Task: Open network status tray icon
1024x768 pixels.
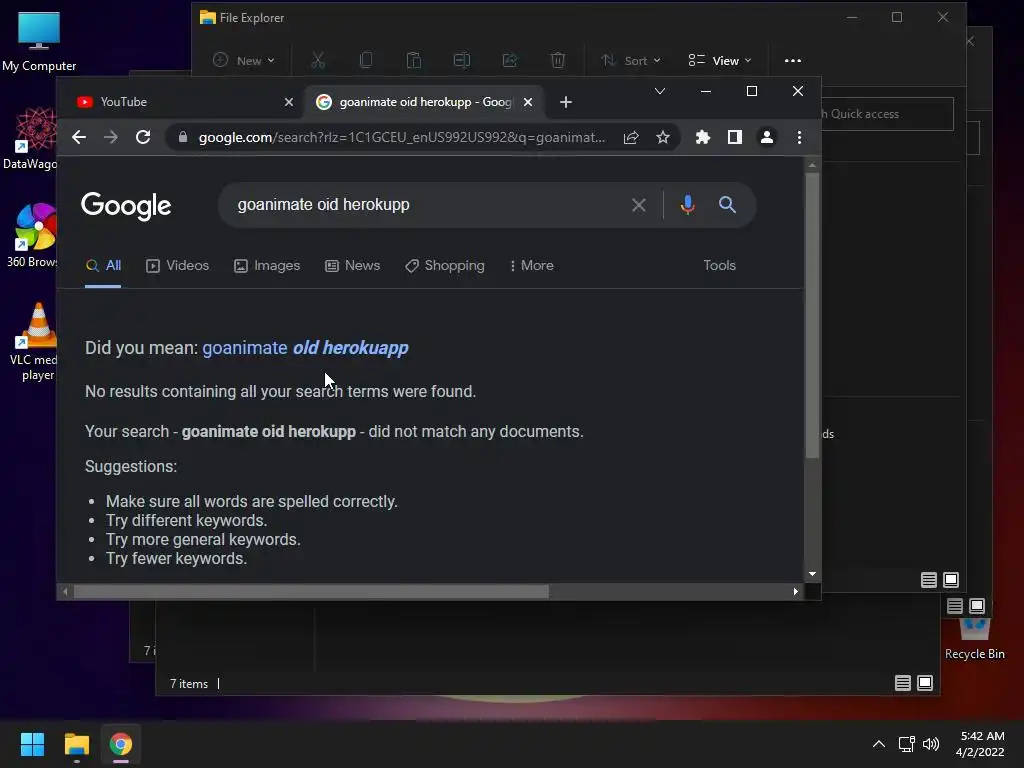Action: [x=906, y=744]
